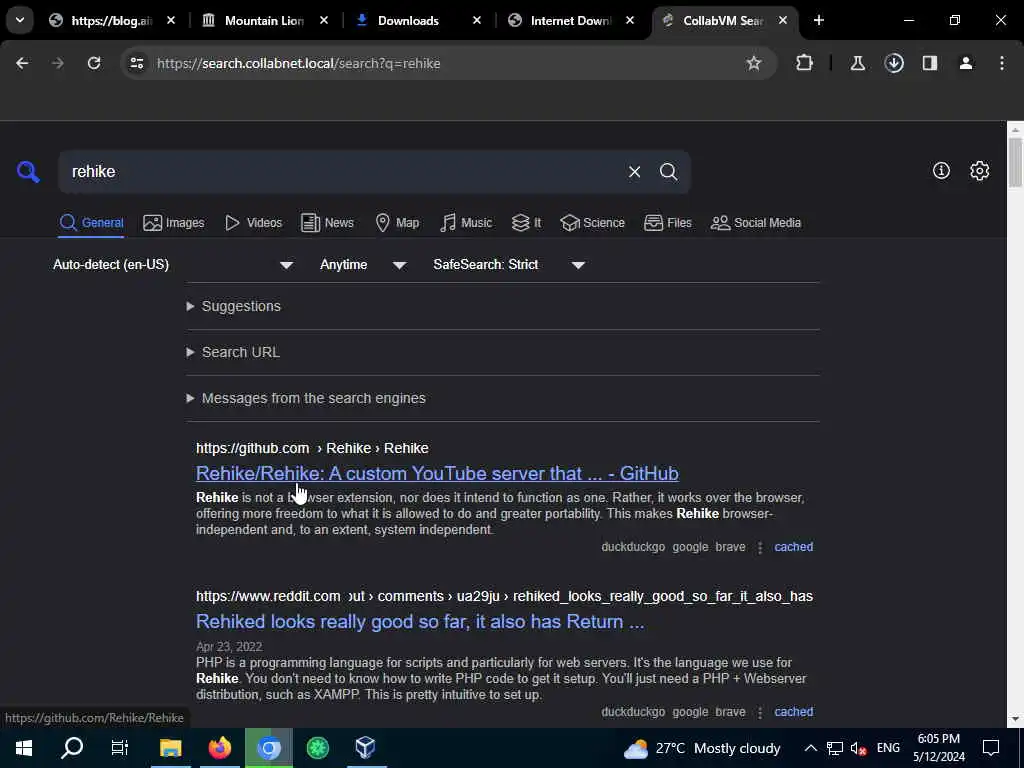The height and width of the screenshot is (768, 1024).
Task: Open site information icon in address bar
Action: pos(136,63)
